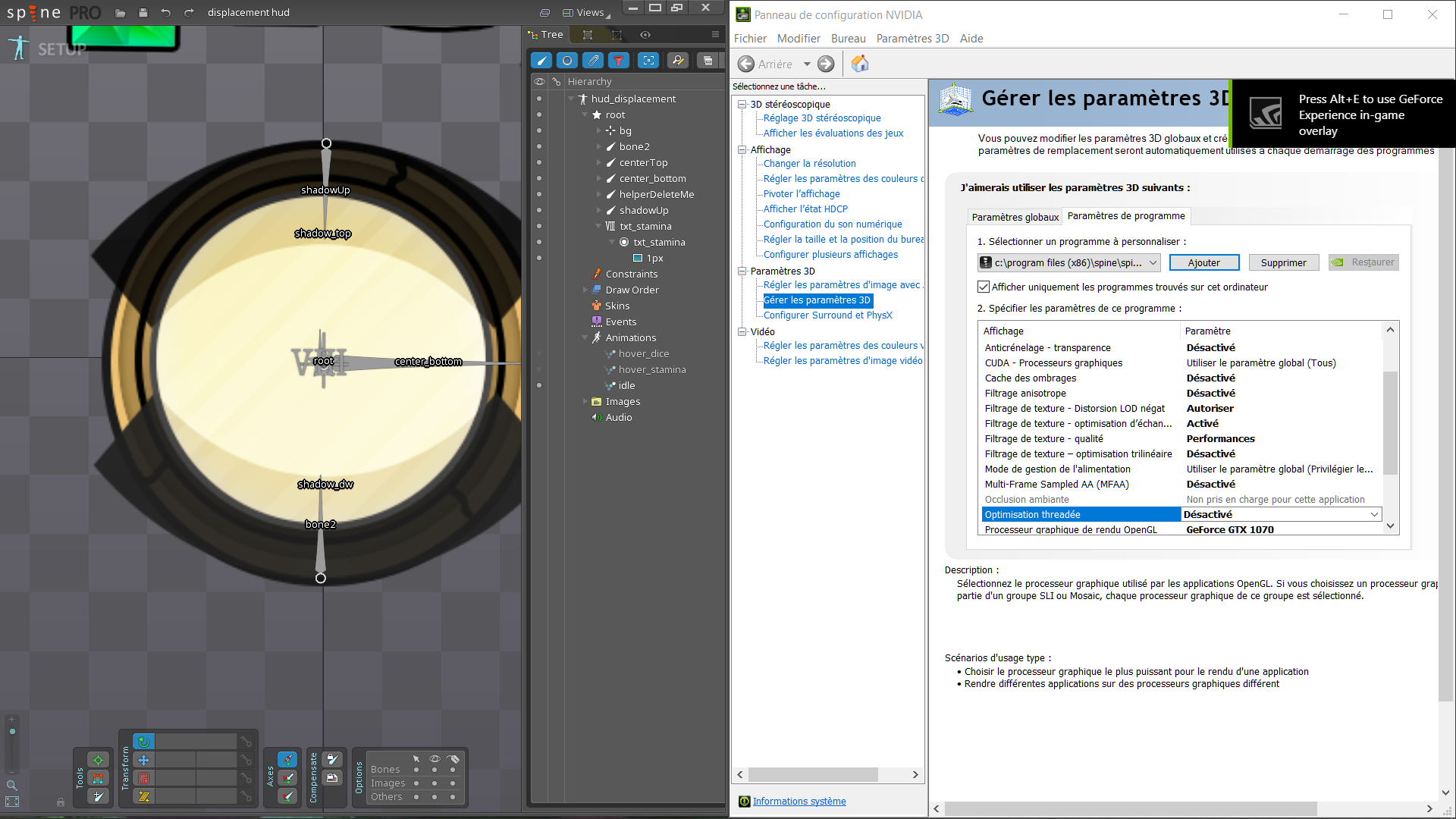The image size is (1456, 819).
Task: Click the Supprimer button
Action: click(1284, 262)
